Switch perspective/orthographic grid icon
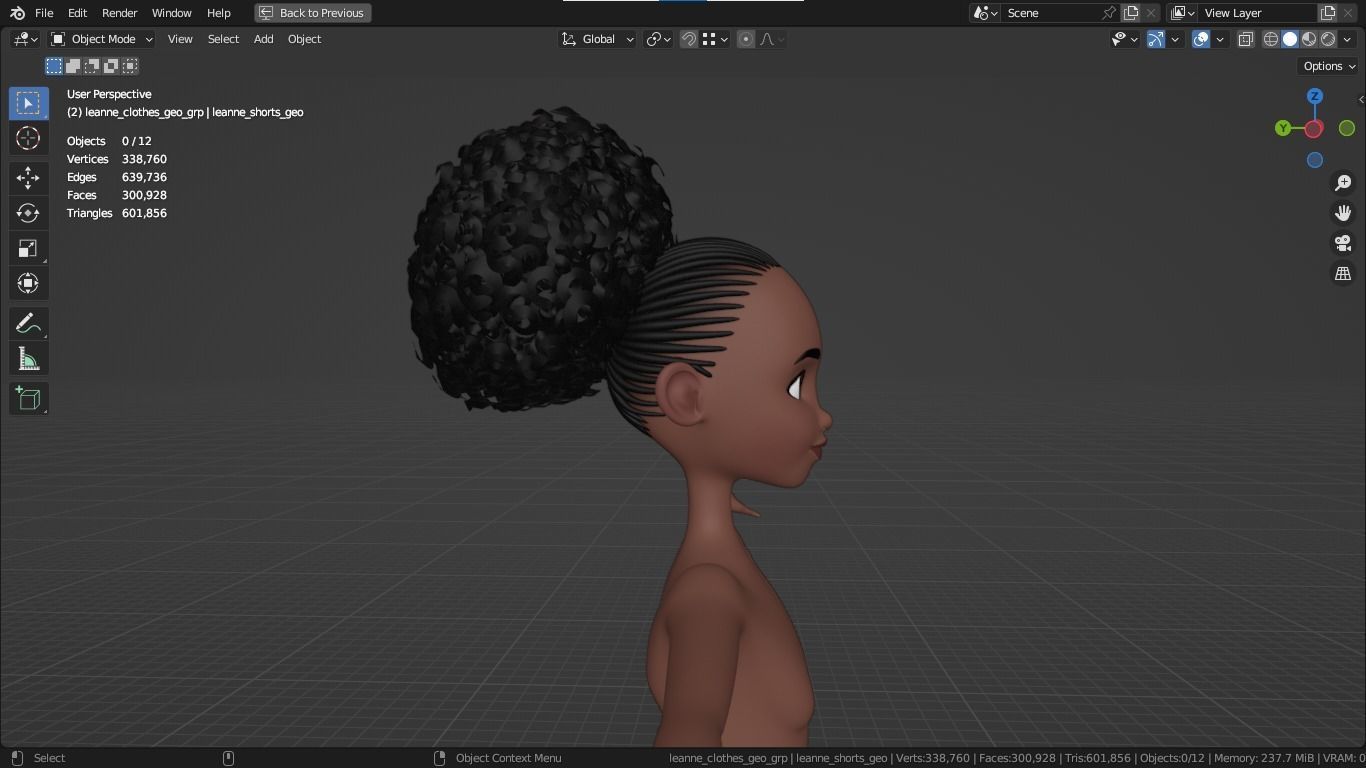Screen dimensions: 1366x768 coord(1343,273)
